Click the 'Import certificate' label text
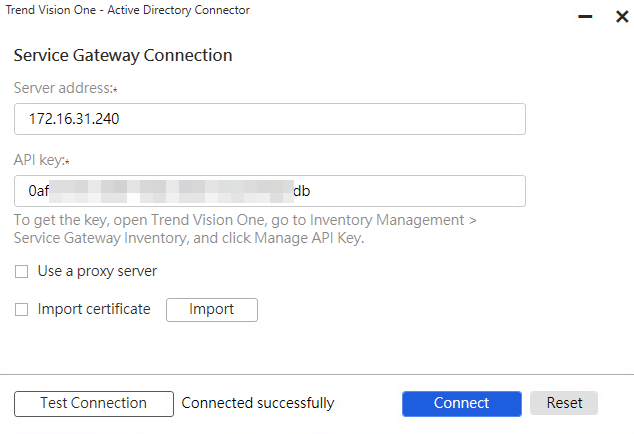Screen dimensions: 634x434 pyautogui.click(x=94, y=310)
